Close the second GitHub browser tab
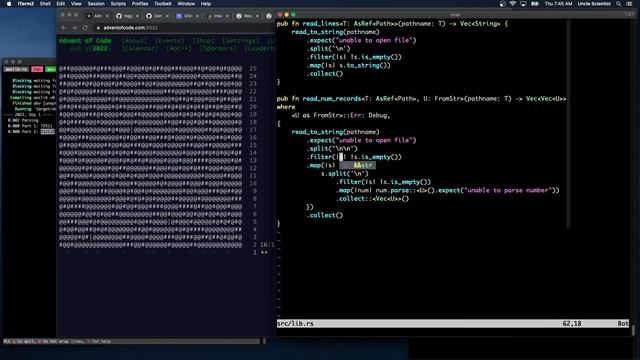Image resolution: width=640 pixels, height=360 pixels. point(167,16)
